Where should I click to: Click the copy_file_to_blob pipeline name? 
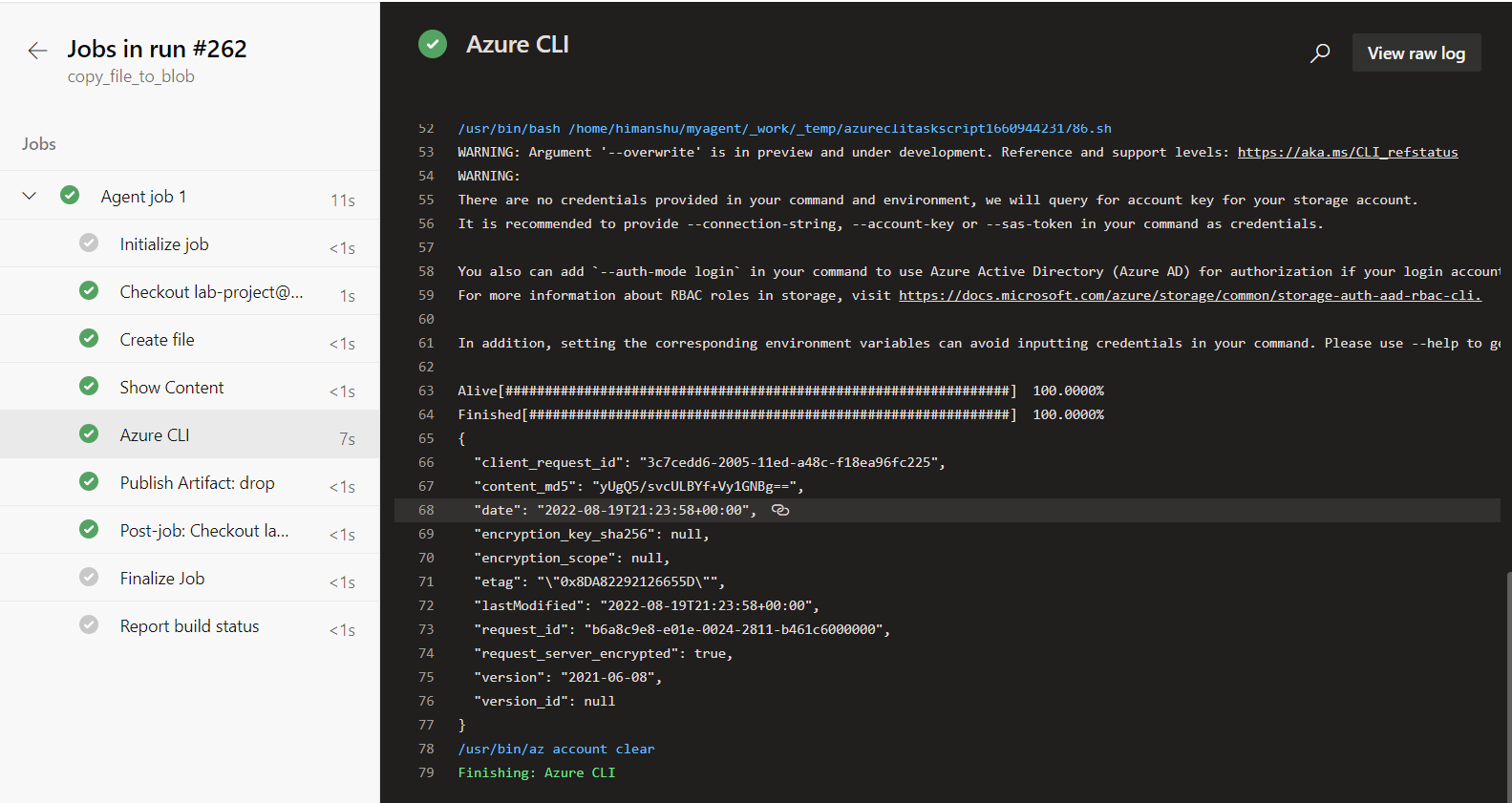[x=131, y=76]
